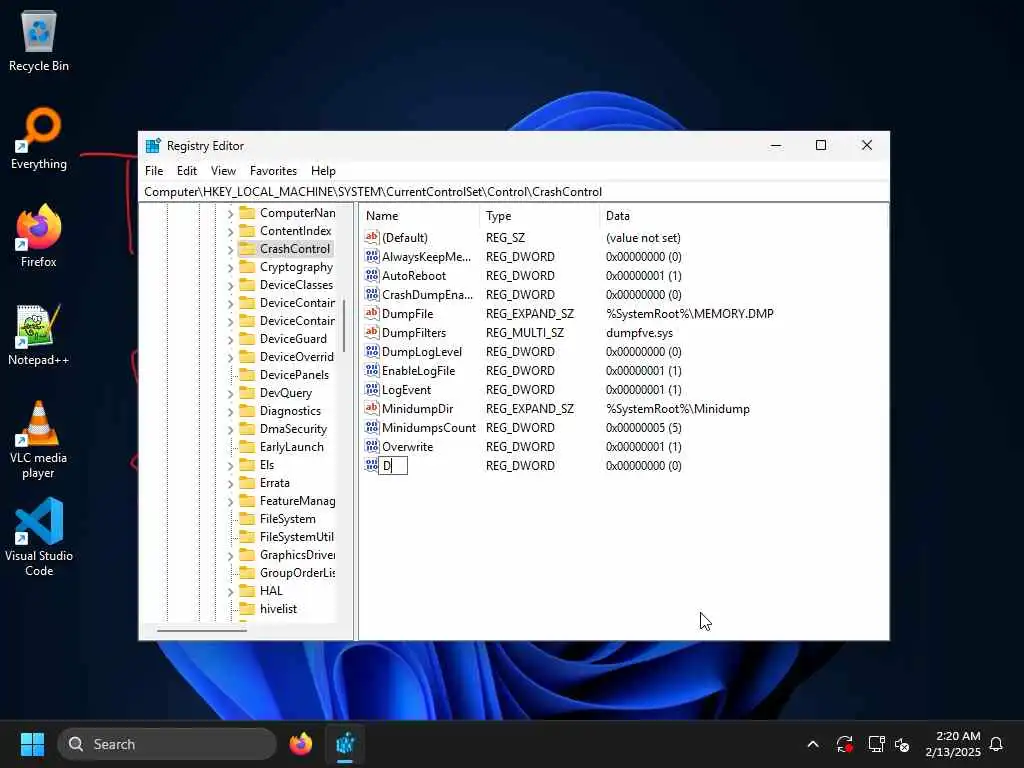Screen dimensions: 1024x768
Task: Click the Cryptography folder icon
Action: click(x=247, y=266)
